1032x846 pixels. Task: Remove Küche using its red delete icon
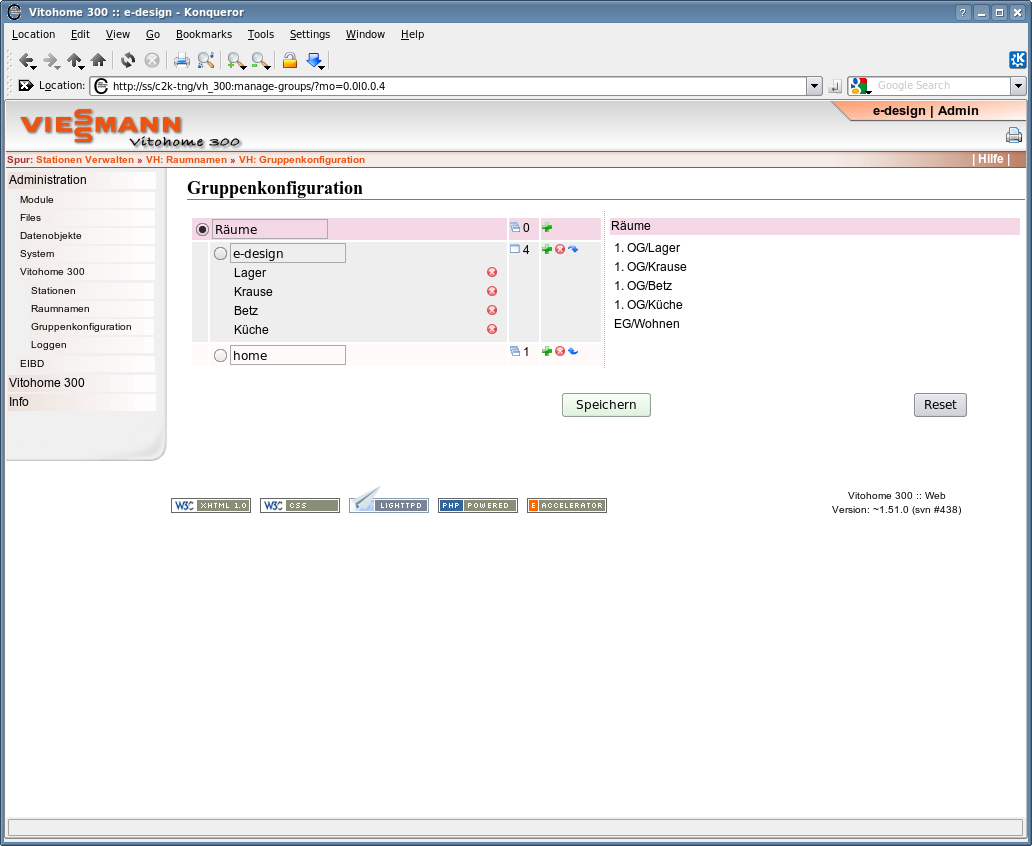pyautogui.click(x=492, y=329)
